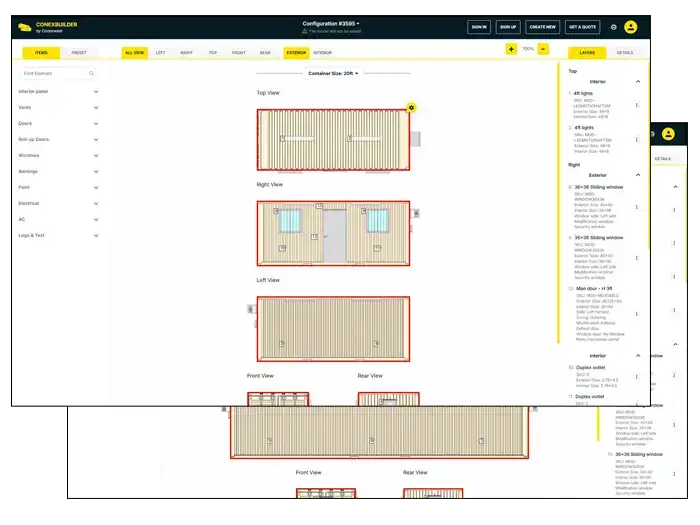The width and height of the screenshot is (700, 525).
Task: Click the zoom in plus button
Action: click(511, 48)
